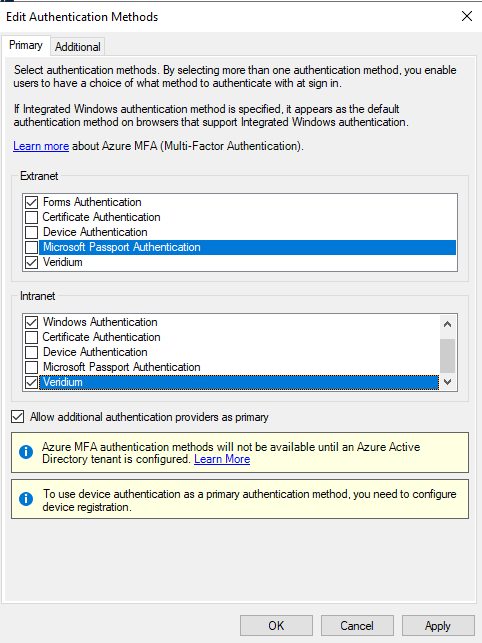
Task: Click Intranet list scroll down arrow
Action: [448, 382]
